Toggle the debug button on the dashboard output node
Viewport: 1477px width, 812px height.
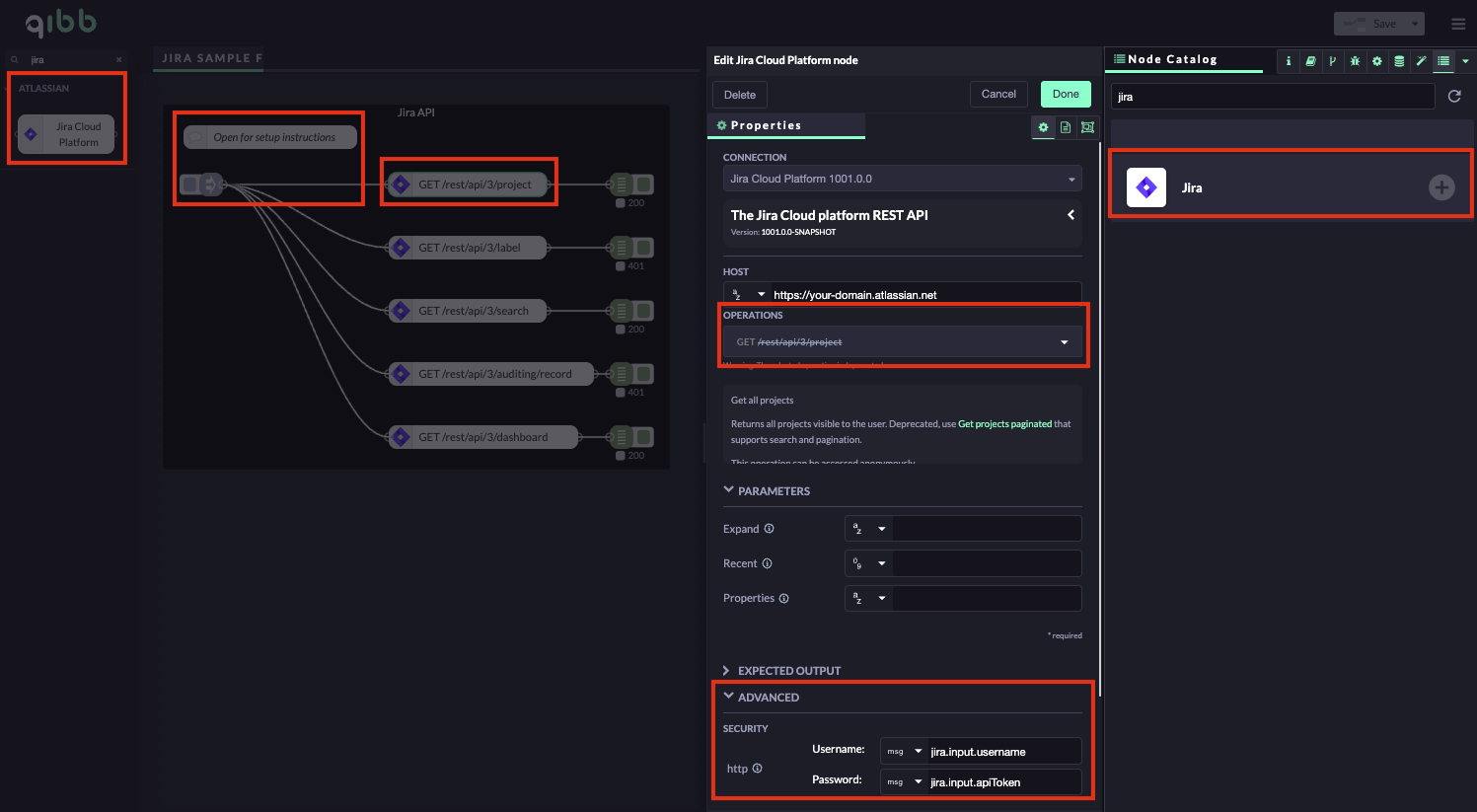pos(644,437)
